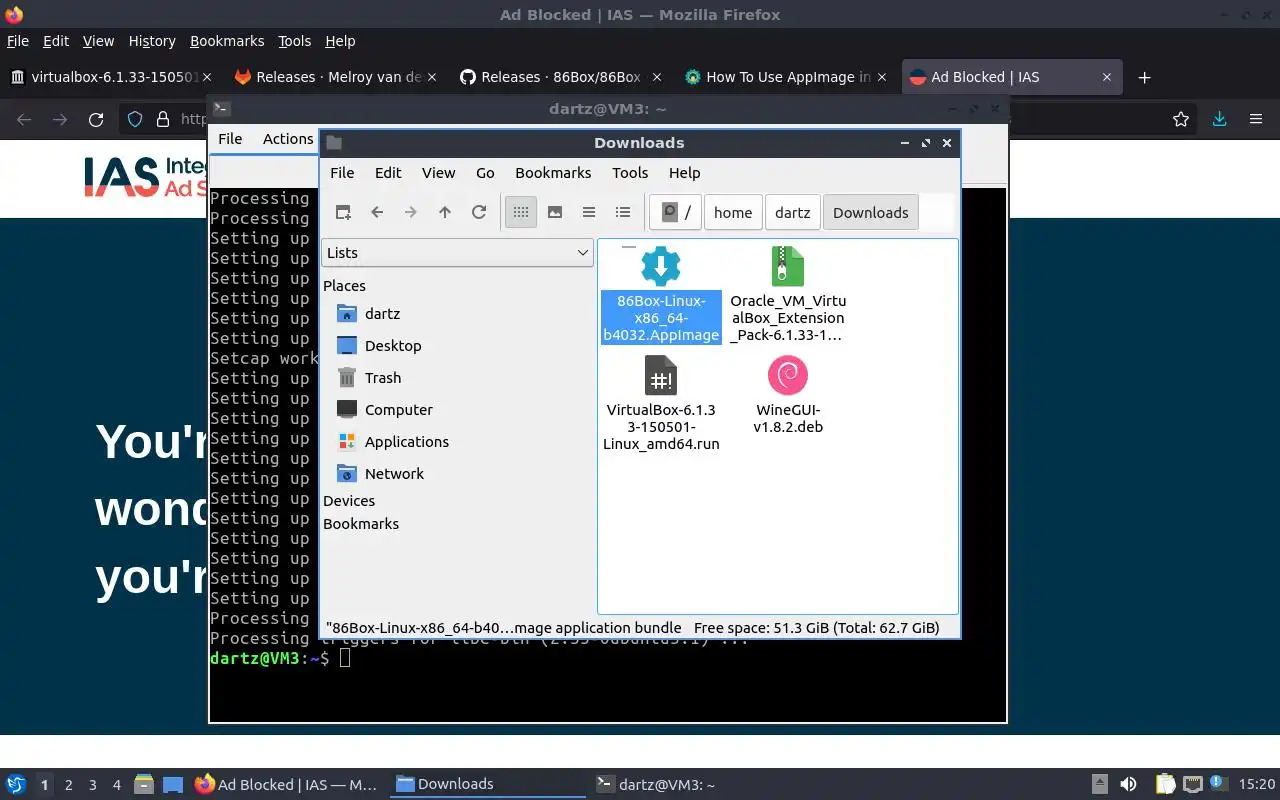Switch to workspace 3 in pager

click(x=92, y=785)
